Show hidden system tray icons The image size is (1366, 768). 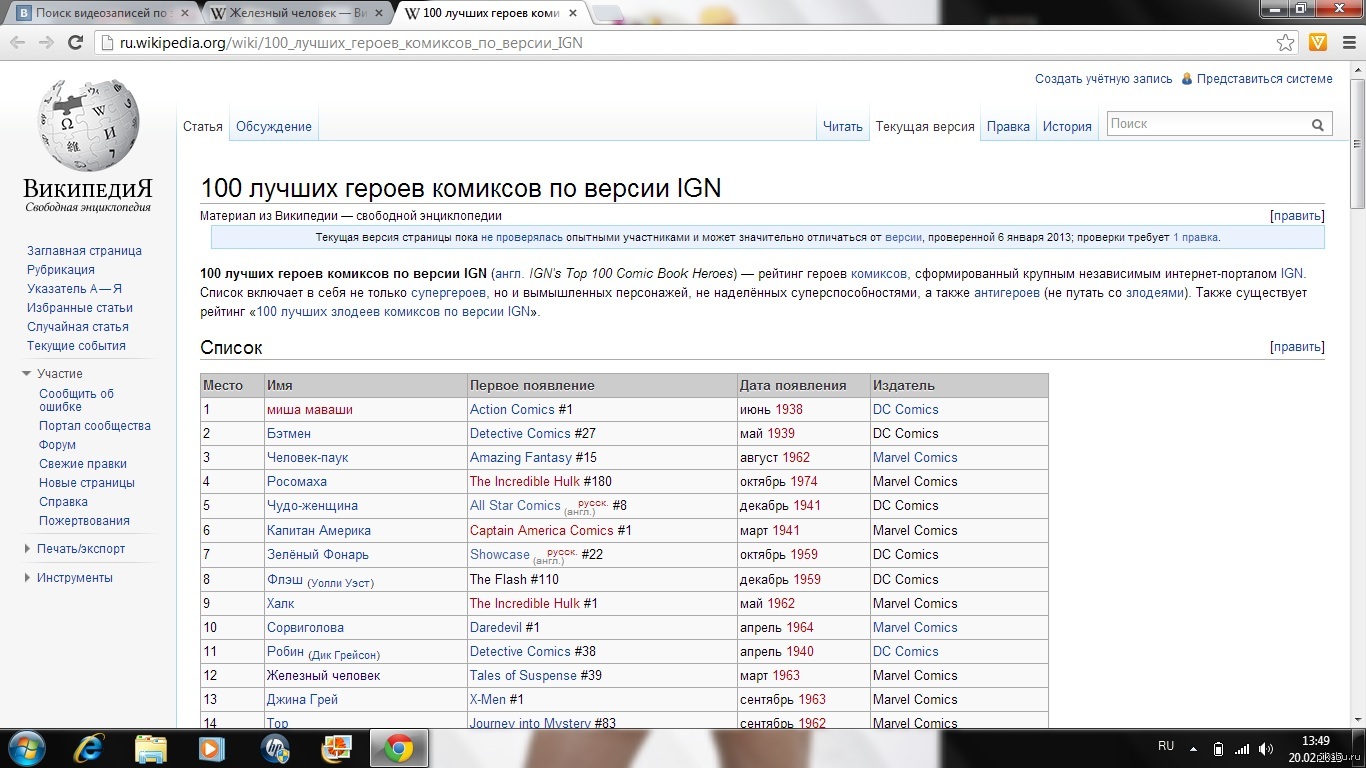(1193, 748)
